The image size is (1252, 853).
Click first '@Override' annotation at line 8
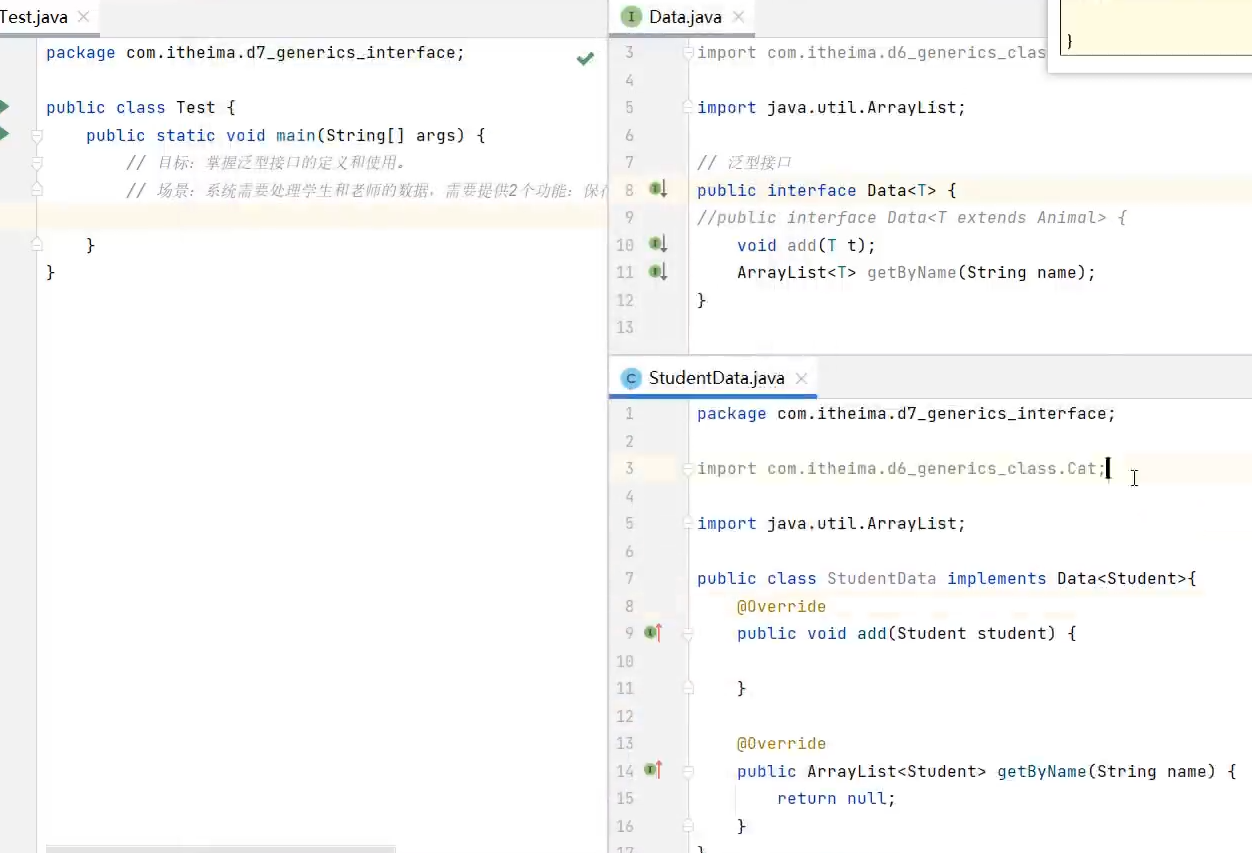click(x=781, y=606)
